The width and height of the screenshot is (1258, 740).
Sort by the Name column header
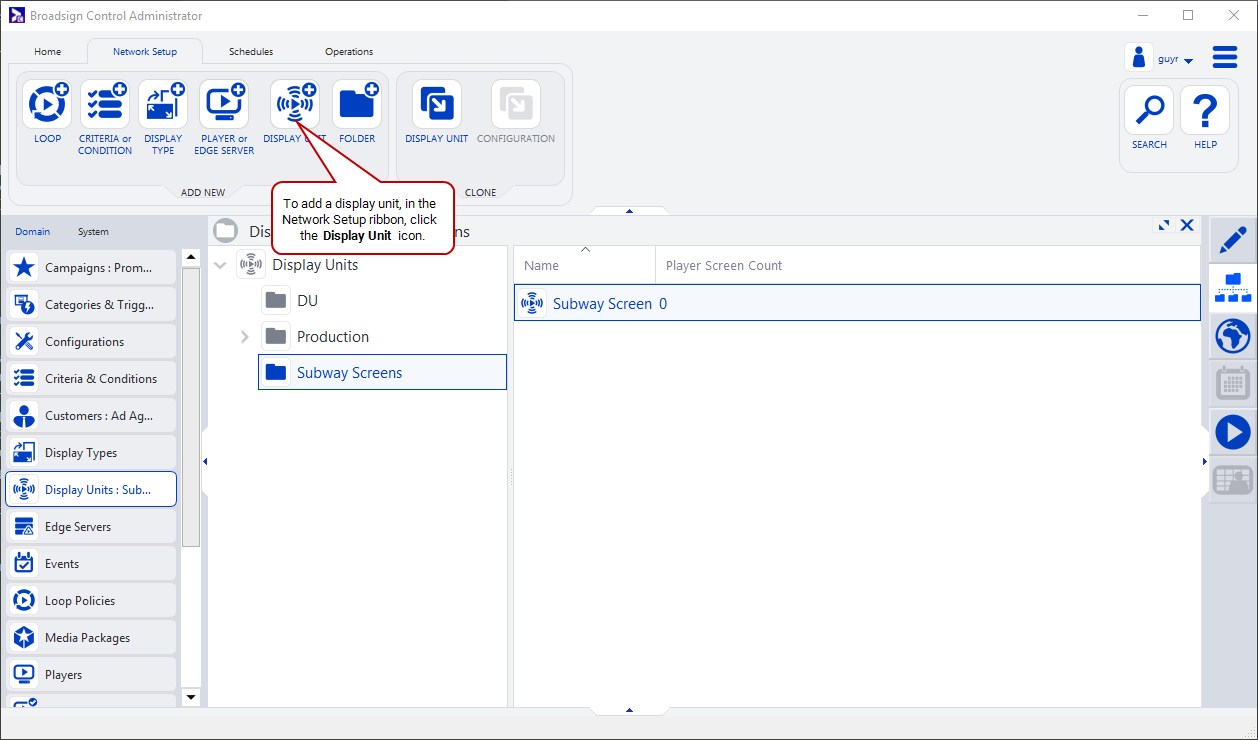pos(585,265)
